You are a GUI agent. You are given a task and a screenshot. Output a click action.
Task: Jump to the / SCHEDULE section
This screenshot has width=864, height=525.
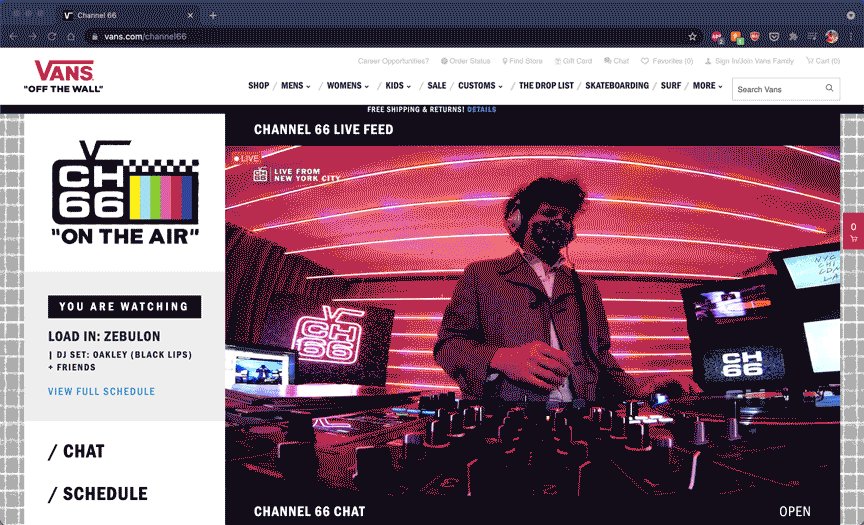click(98, 494)
